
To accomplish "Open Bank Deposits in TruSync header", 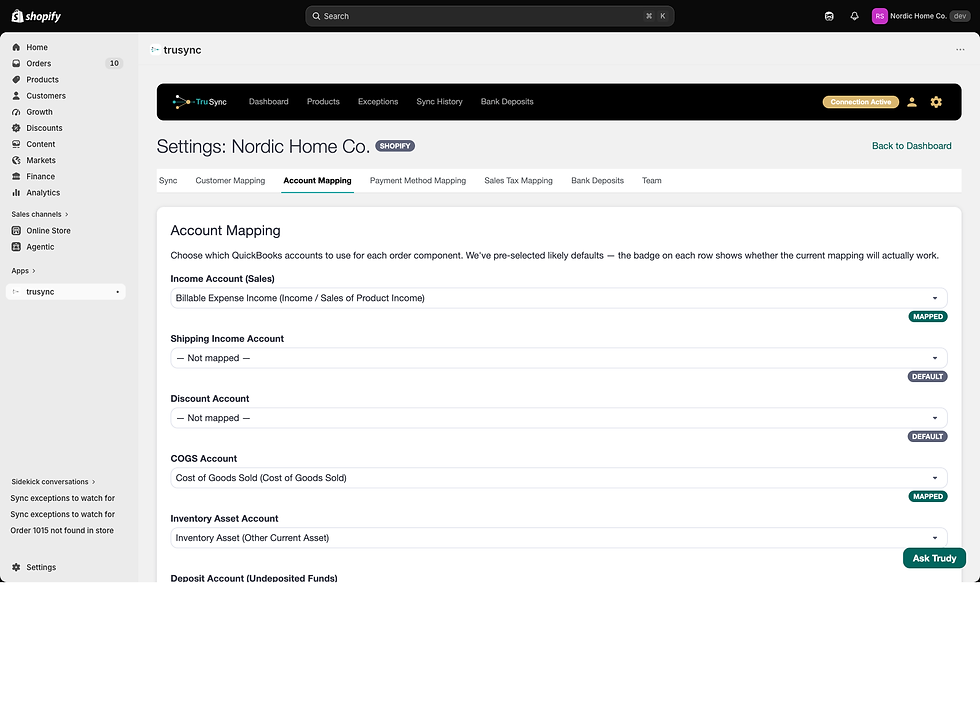I will [x=507, y=102].
